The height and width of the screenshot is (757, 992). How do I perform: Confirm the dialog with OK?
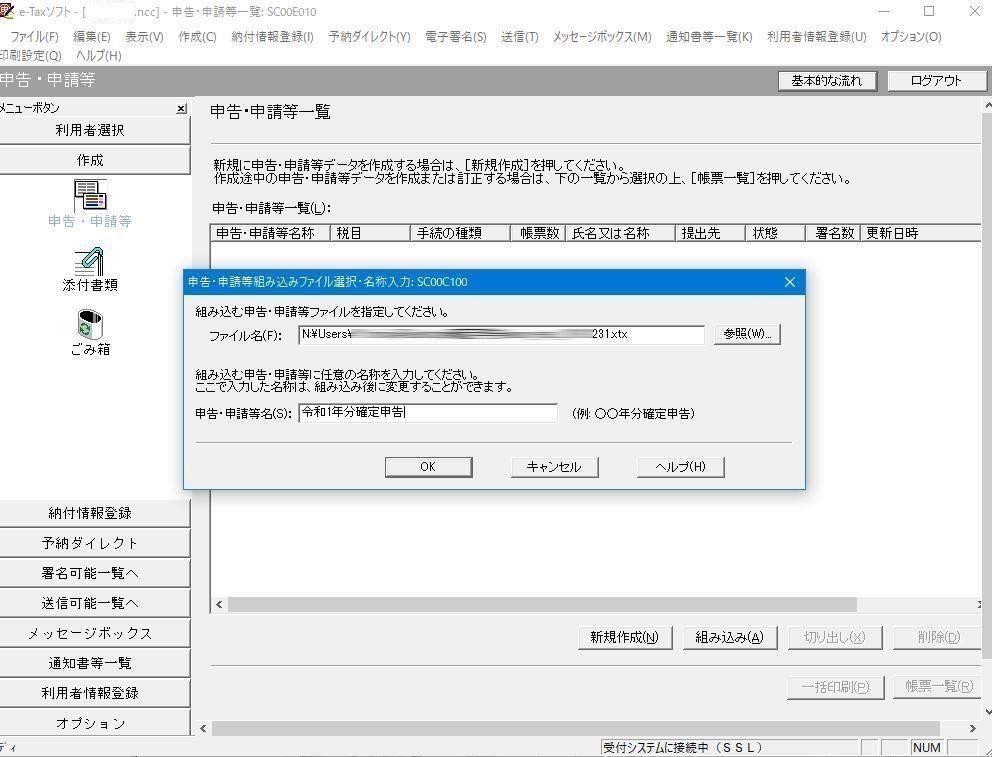[x=428, y=466]
